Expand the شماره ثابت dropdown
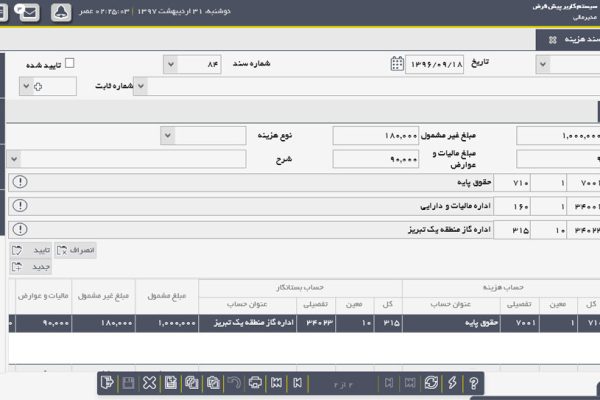Viewport: 600px width, 400px height. (x=139, y=86)
